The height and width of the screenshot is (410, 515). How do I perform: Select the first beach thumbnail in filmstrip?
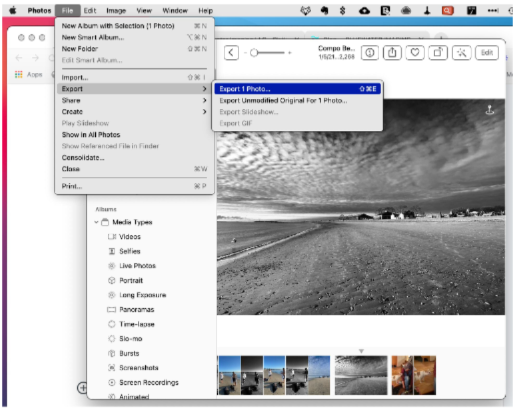click(229, 375)
